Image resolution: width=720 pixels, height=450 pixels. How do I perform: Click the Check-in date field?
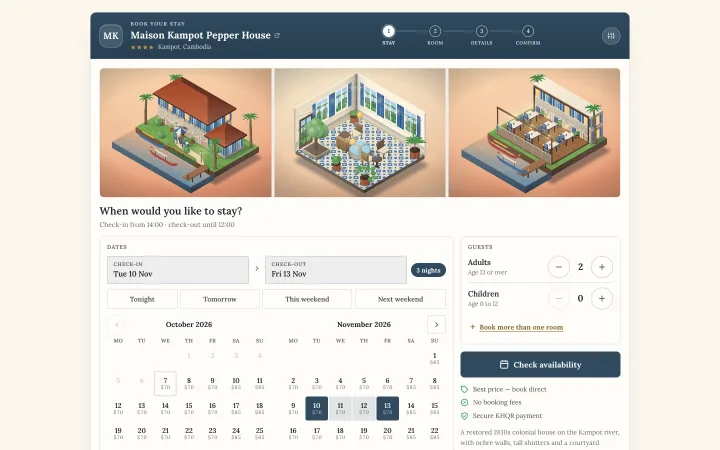(178, 270)
